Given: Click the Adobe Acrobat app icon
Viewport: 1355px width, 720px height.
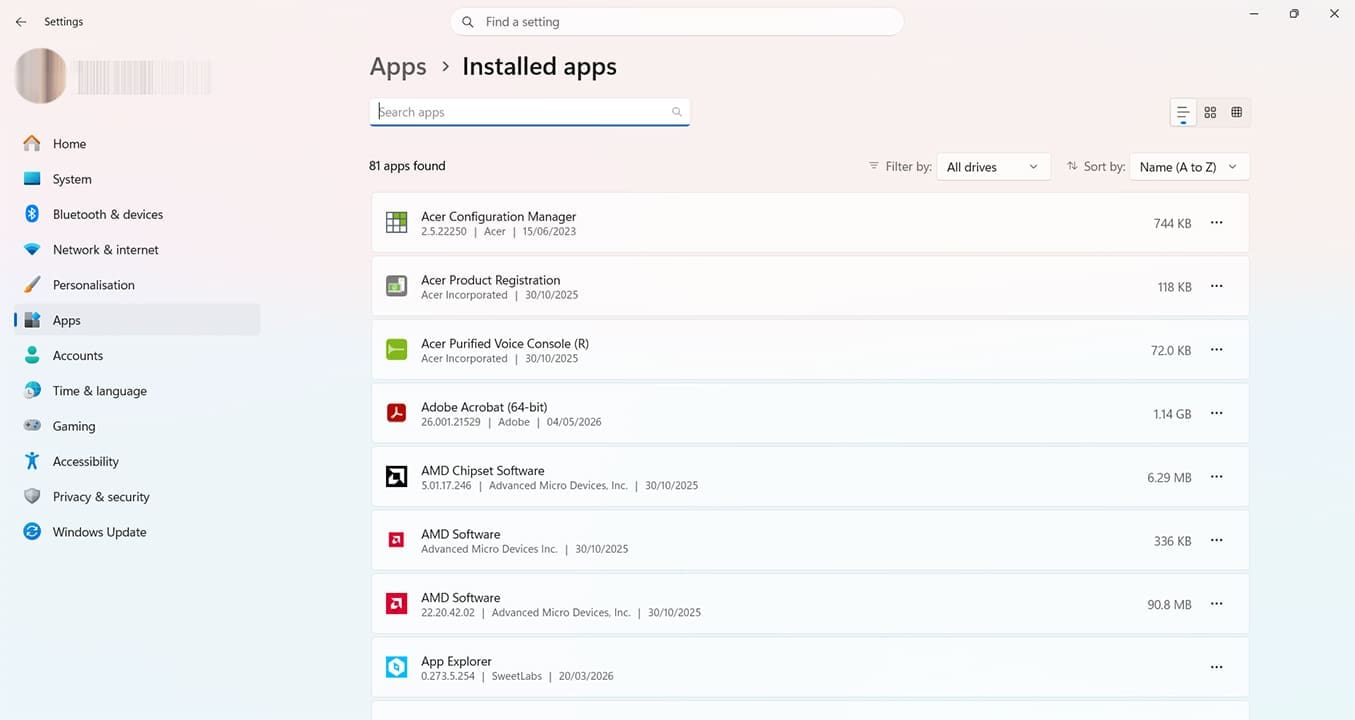Looking at the screenshot, I should (397, 413).
